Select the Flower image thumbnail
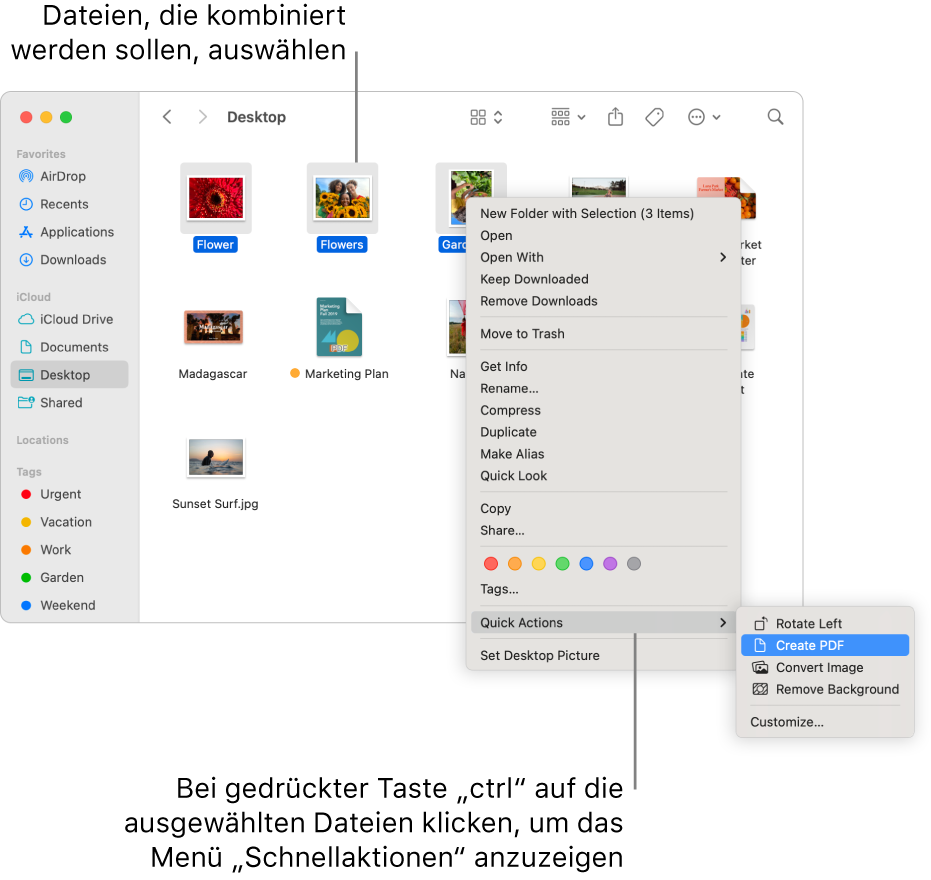 (216, 198)
